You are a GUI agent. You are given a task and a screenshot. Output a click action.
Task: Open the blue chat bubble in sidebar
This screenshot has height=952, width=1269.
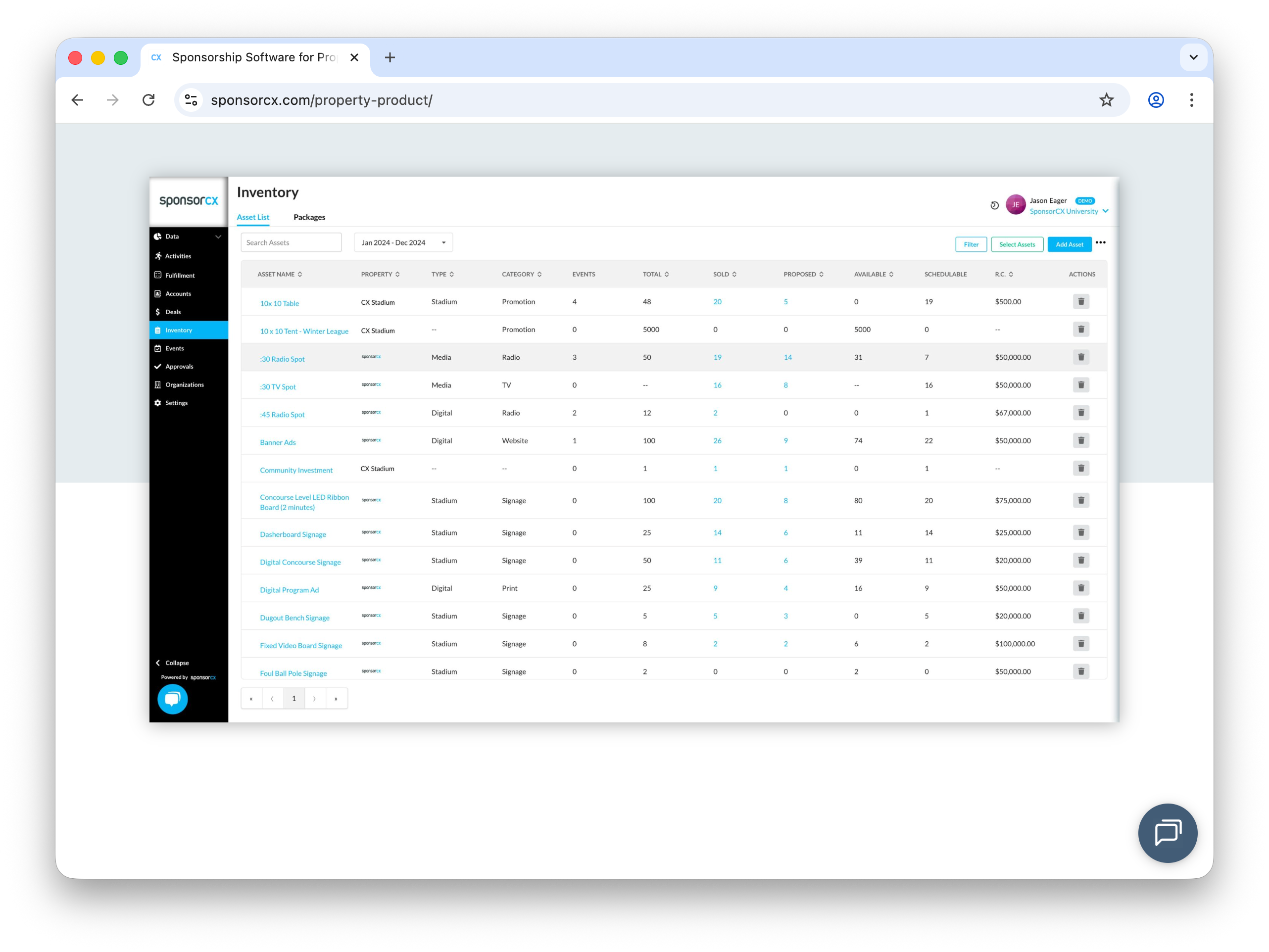click(x=172, y=699)
